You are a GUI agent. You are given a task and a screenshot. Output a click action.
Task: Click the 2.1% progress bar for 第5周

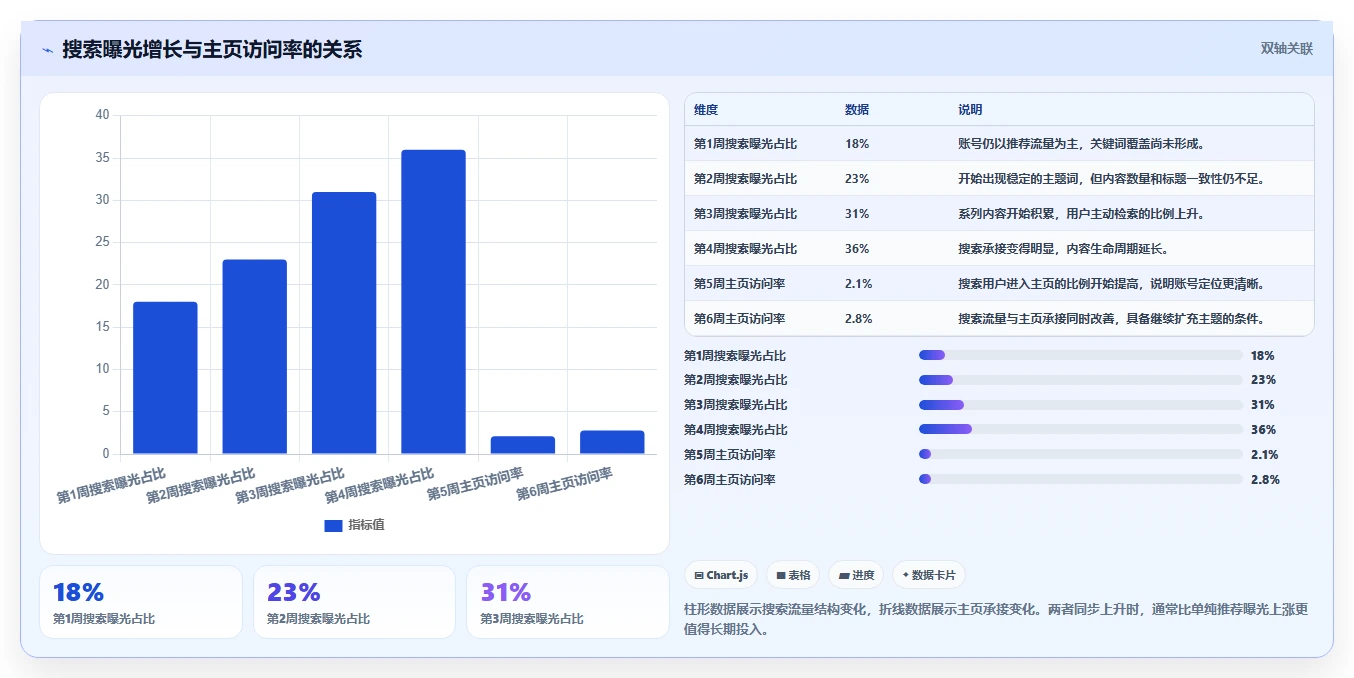(1080, 455)
